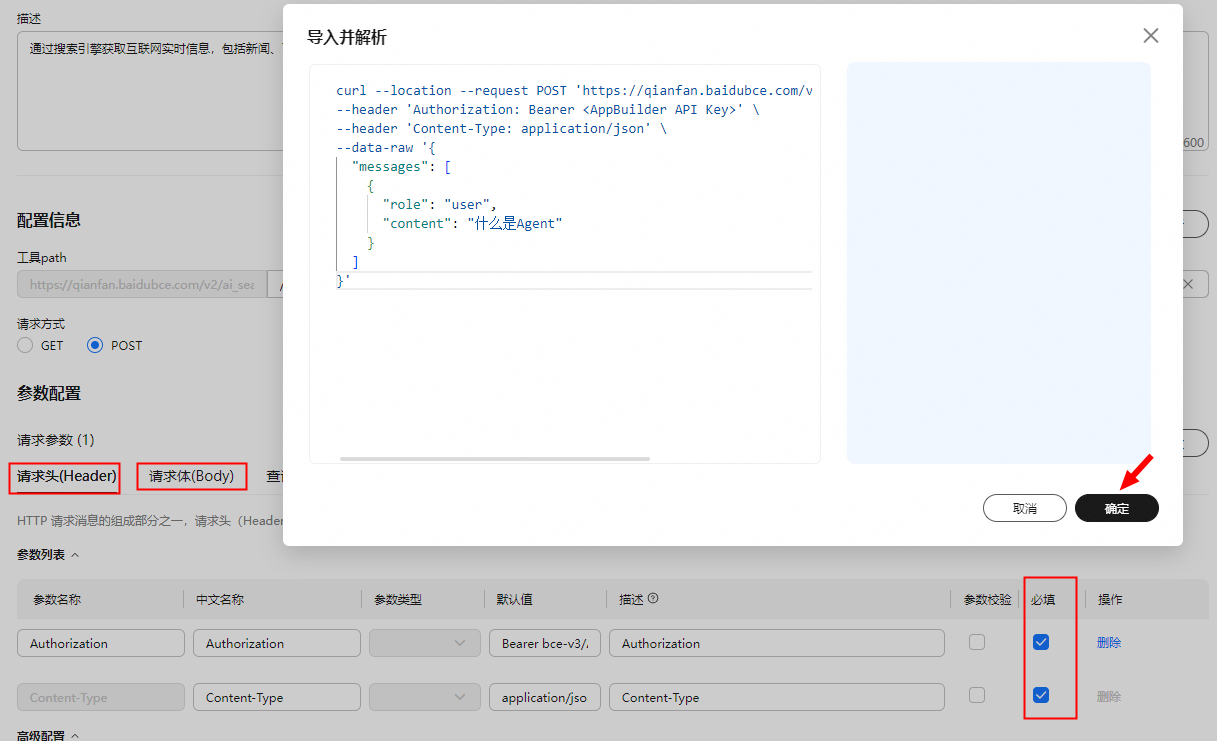The image size is (1217, 741).
Task: Click the 参数校验 column header
Action: pyautogui.click(x=987, y=600)
